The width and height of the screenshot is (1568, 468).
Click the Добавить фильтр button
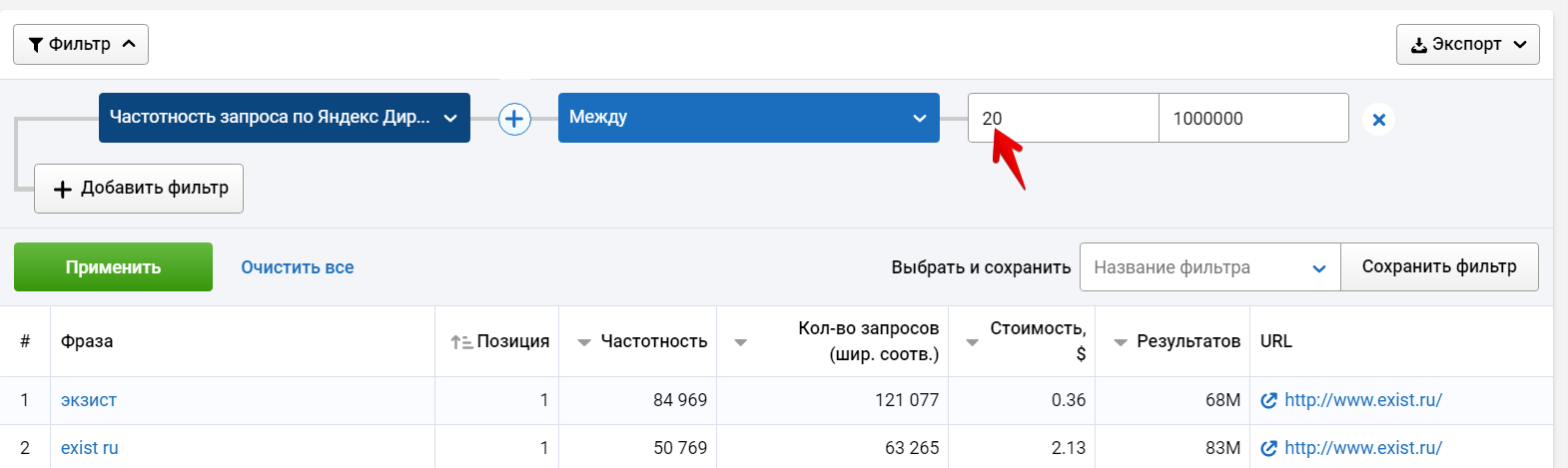click(x=139, y=189)
